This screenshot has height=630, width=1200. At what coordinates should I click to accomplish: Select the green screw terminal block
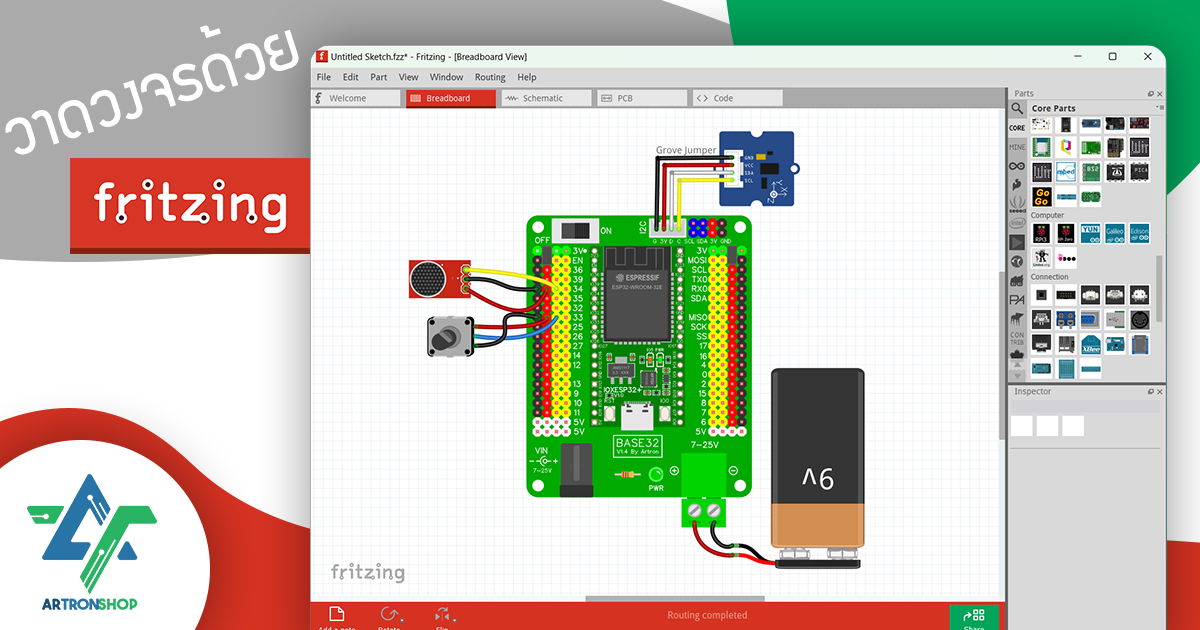pos(706,490)
